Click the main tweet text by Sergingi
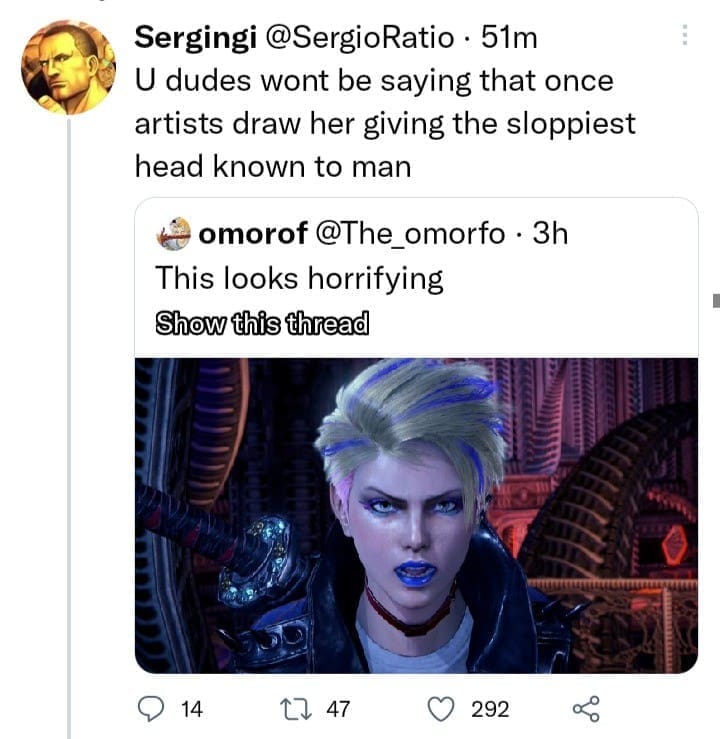720x739 pixels. point(385,122)
